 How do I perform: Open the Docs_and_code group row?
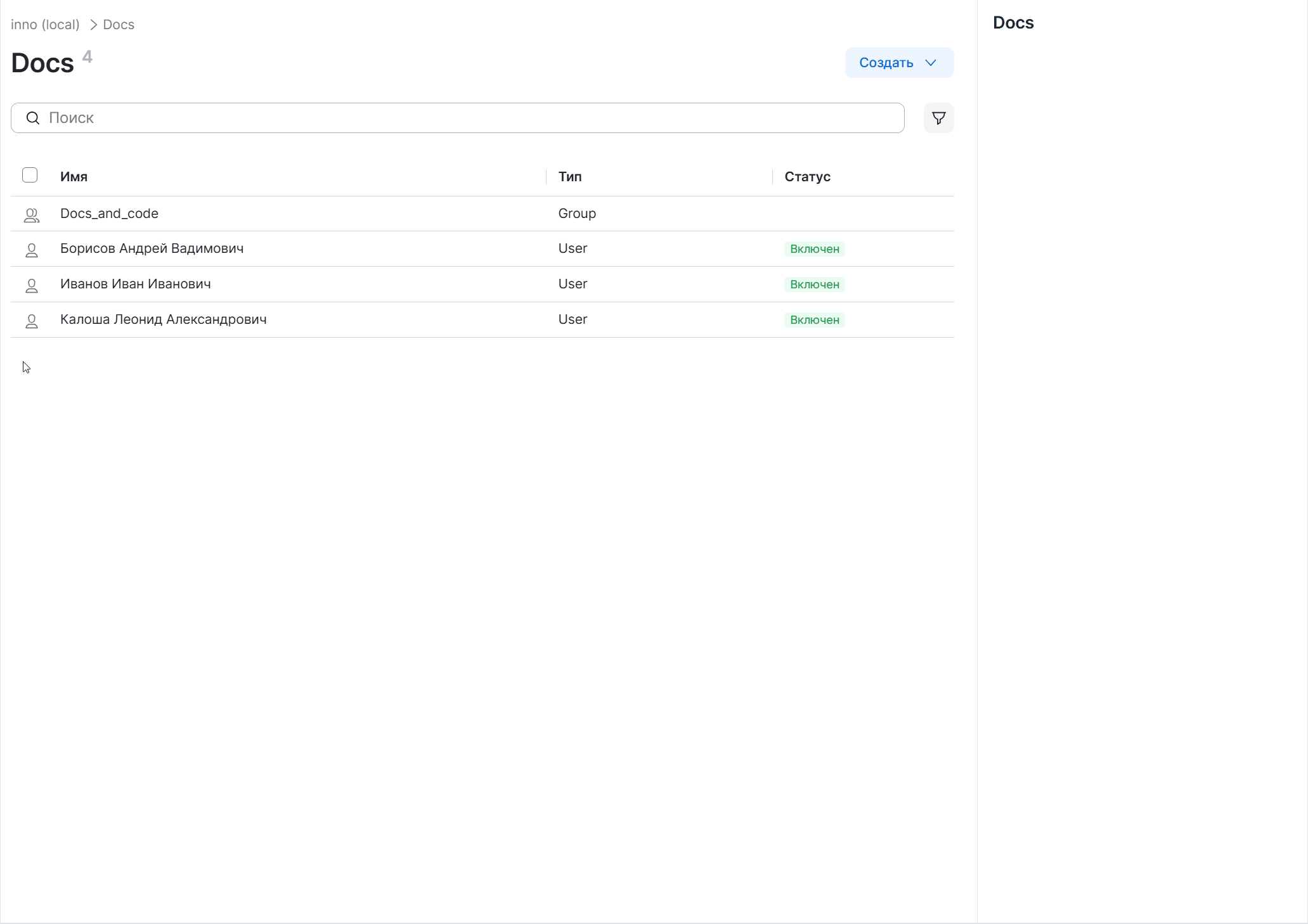click(109, 214)
